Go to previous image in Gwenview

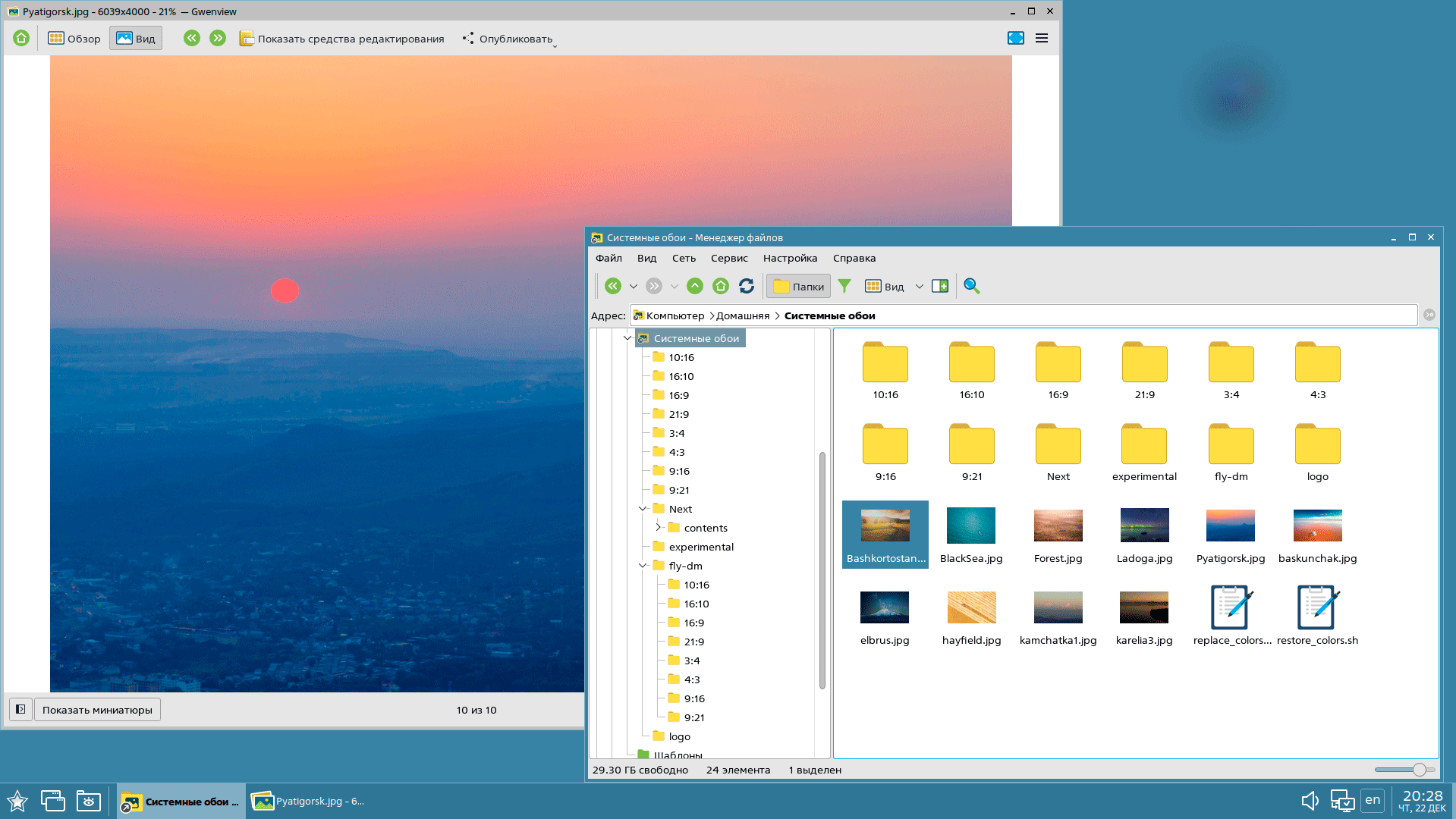tap(192, 38)
